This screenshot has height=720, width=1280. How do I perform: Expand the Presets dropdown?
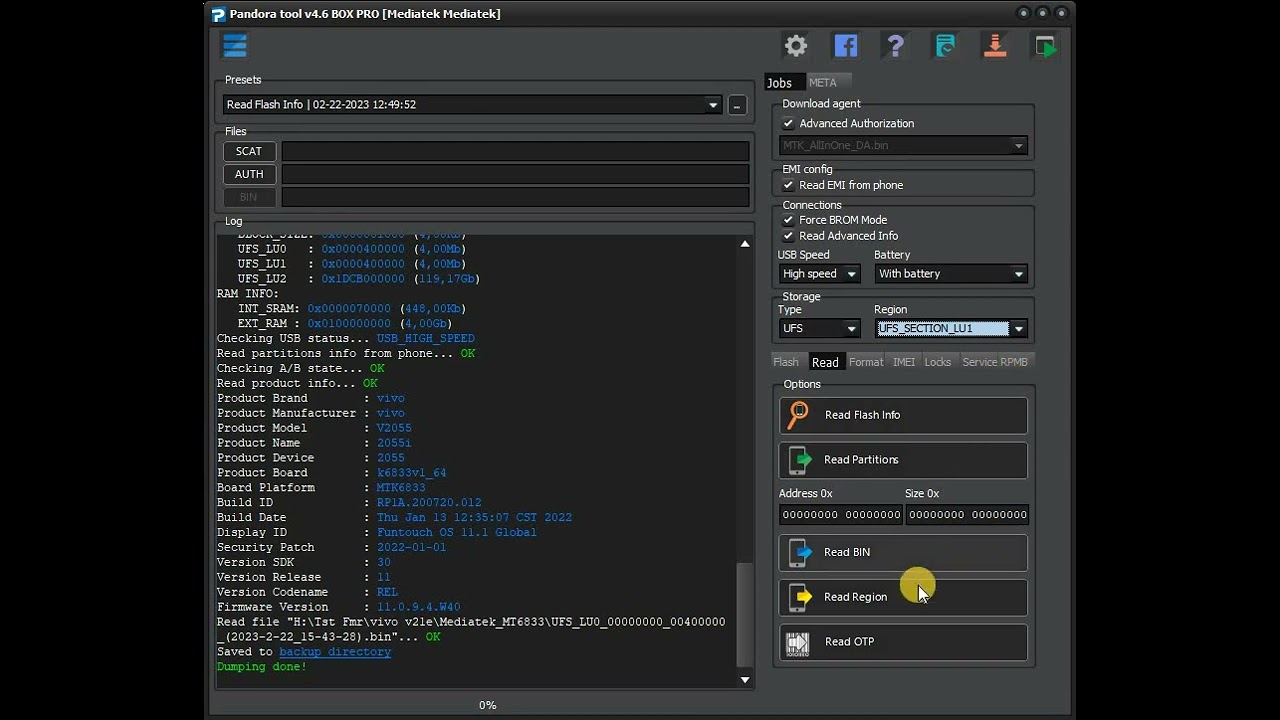713,105
